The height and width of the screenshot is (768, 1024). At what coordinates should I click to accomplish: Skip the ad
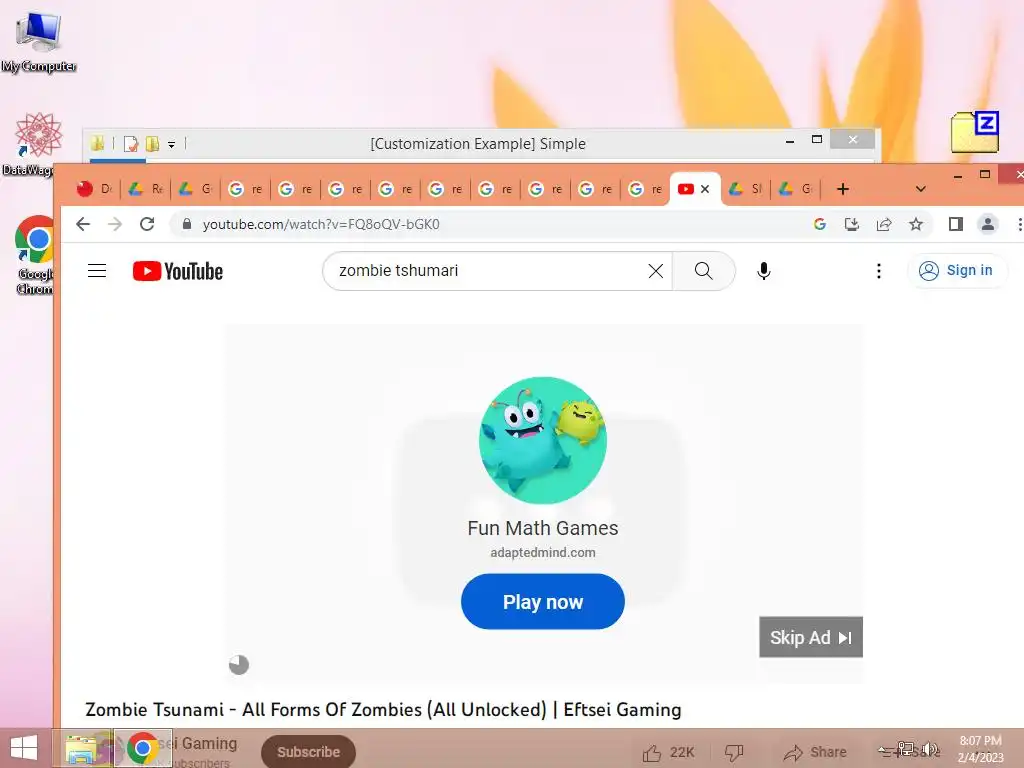pyautogui.click(x=811, y=637)
